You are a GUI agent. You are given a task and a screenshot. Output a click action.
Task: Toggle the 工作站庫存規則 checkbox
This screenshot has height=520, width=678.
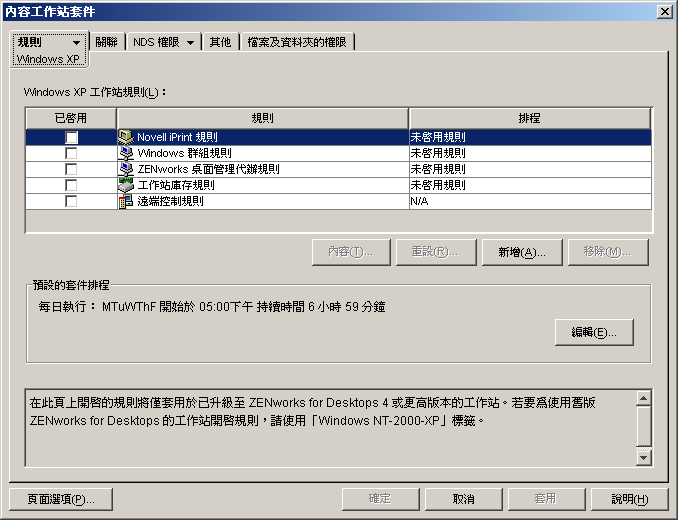click(x=71, y=185)
